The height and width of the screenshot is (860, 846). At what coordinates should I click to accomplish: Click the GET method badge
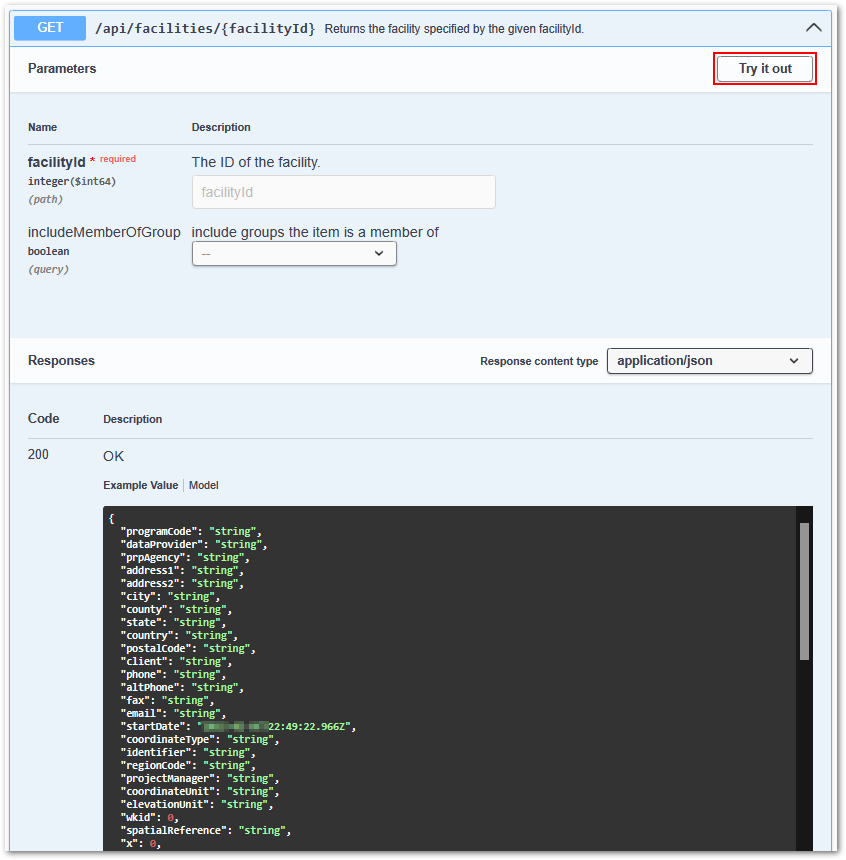49,27
